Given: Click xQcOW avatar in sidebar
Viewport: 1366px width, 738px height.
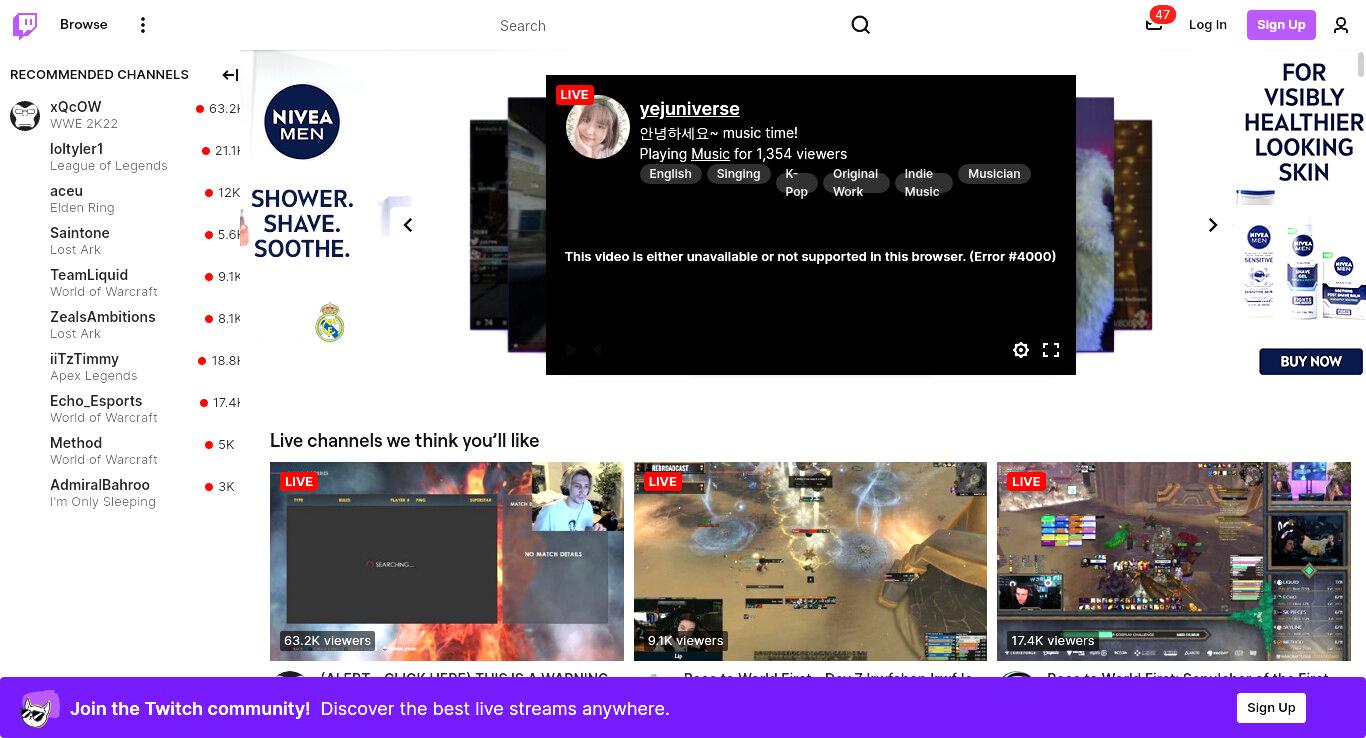Looking at the screenshot, I should tap(25, 115).
